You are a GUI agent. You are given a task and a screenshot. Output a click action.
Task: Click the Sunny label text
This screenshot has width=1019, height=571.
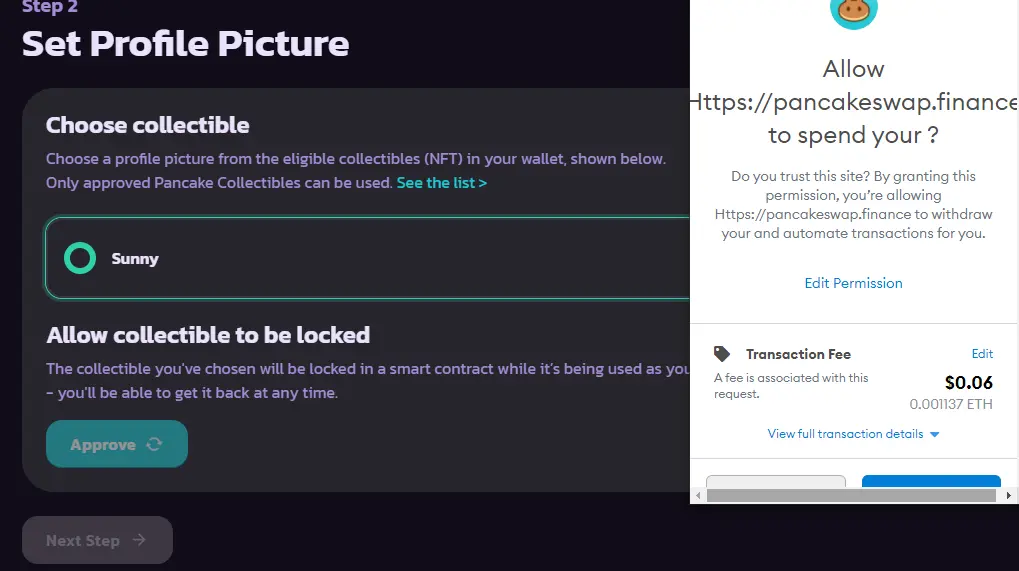tap(135, 259)
